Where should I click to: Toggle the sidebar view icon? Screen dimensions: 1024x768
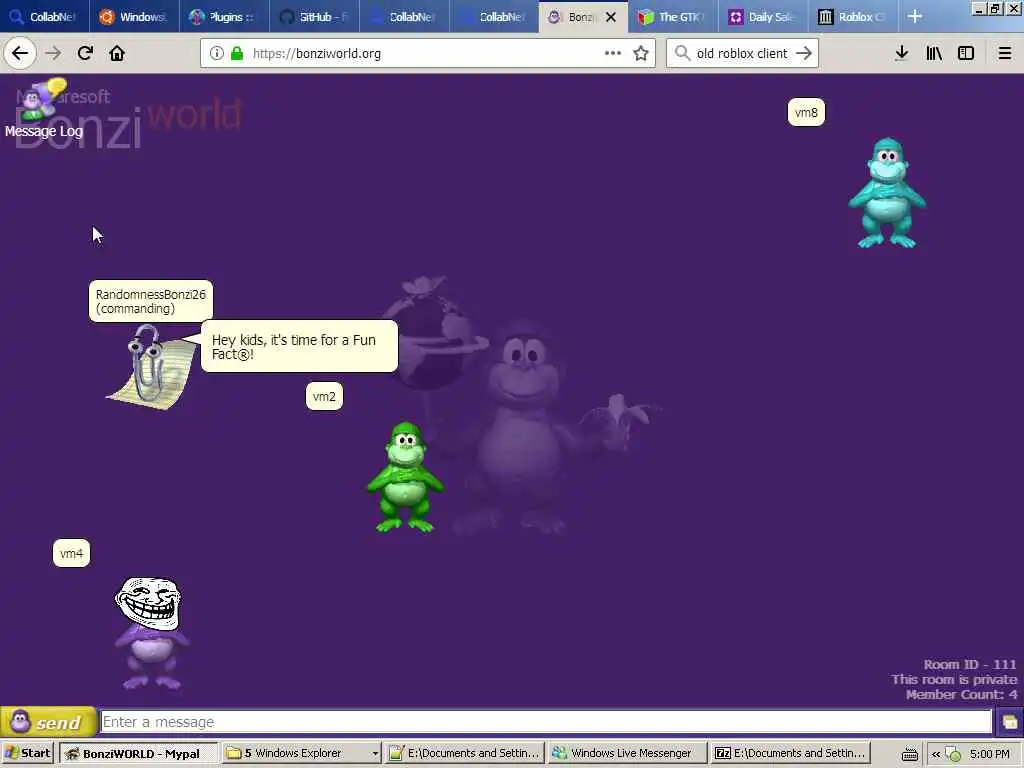(x=966, y=53)
